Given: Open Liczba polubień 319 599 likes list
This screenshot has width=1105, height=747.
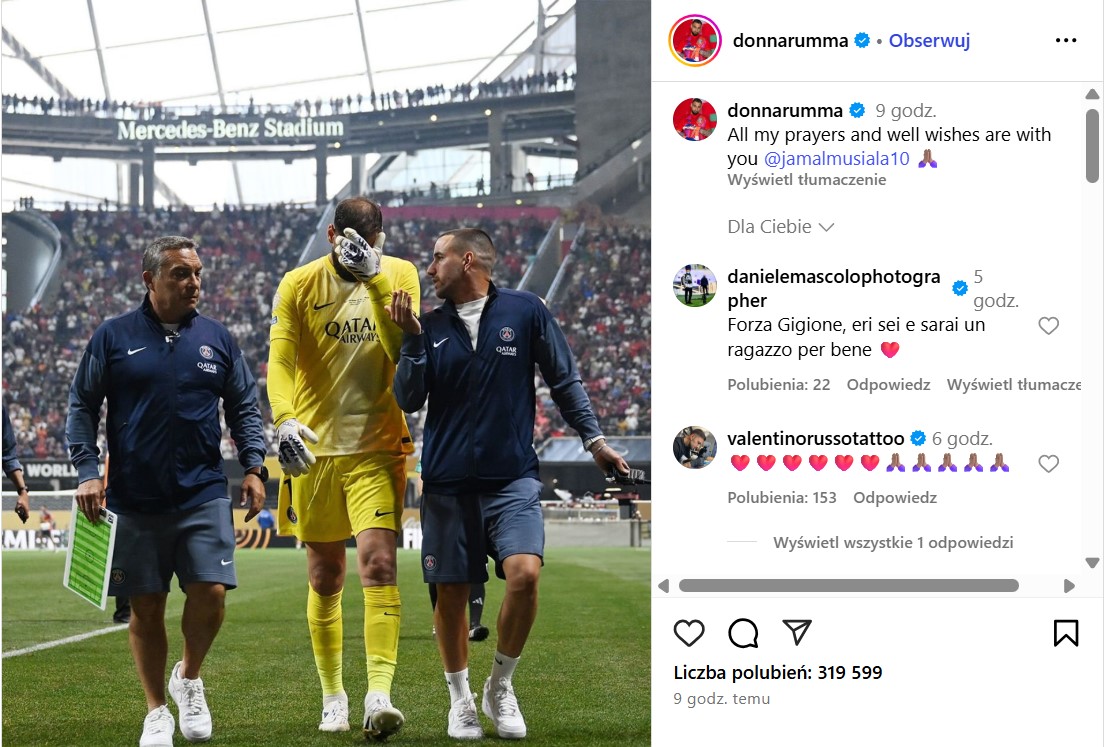Looking at the screenshot, I should pyautogui.click(x=778, y=672).
